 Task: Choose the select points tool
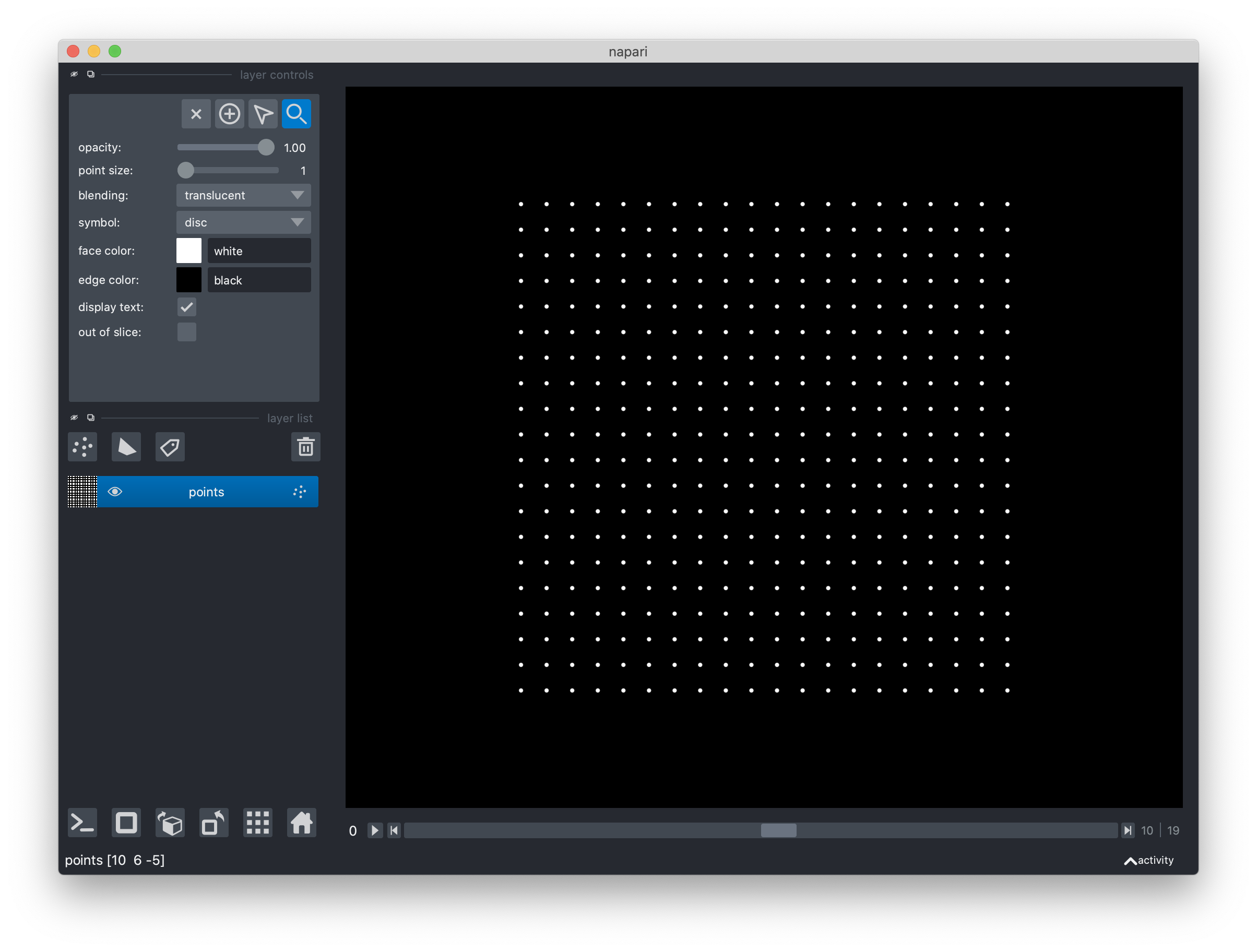click(x=263, y=114)
